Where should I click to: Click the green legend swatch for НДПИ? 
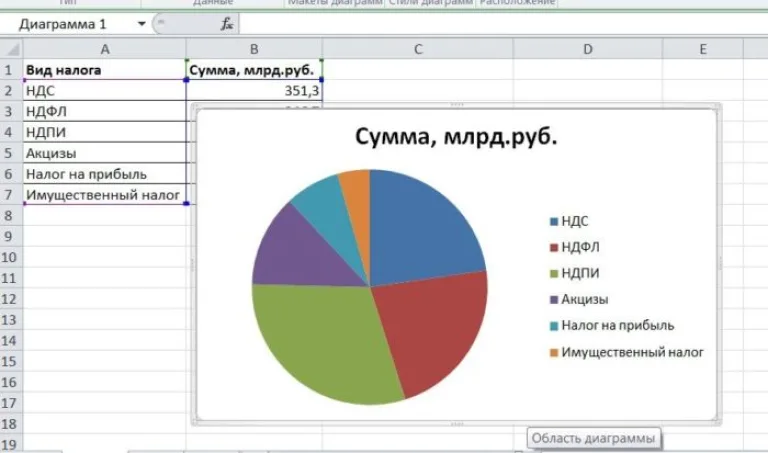554,273
